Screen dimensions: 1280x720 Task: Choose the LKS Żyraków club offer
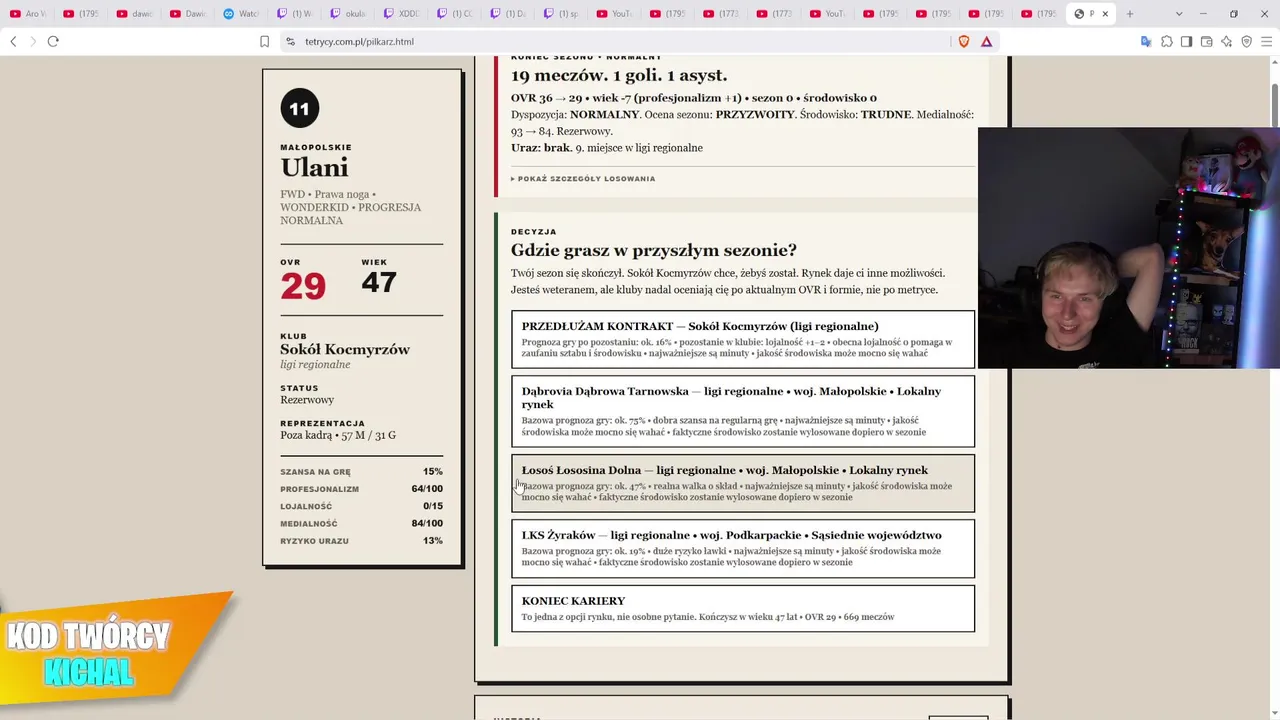(x=743, y=548)
